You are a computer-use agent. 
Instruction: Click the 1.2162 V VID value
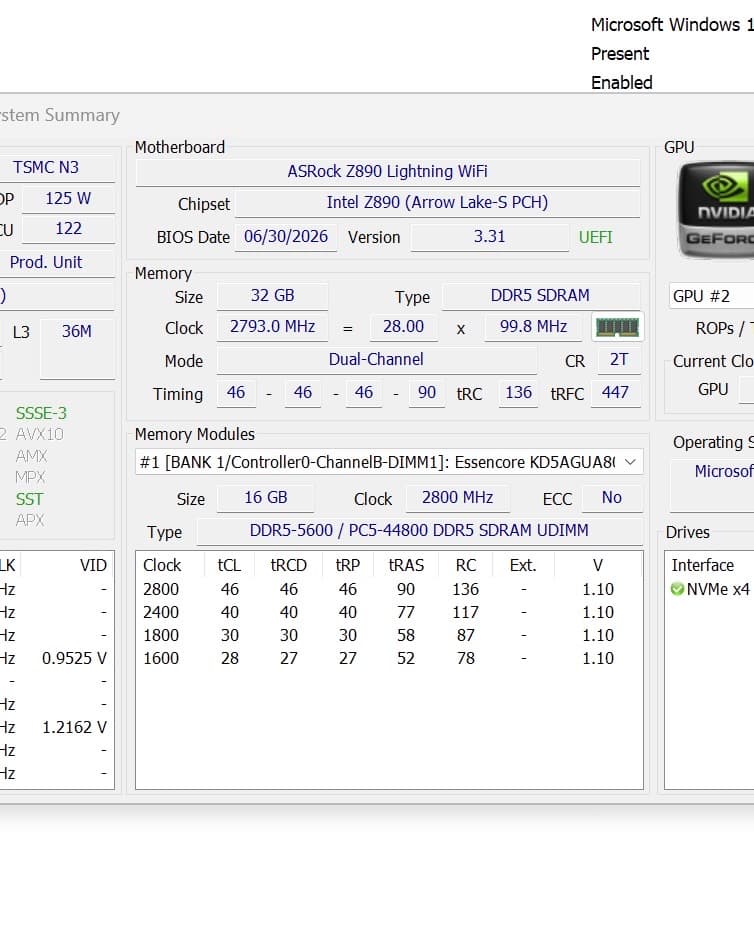click(74, 728)
